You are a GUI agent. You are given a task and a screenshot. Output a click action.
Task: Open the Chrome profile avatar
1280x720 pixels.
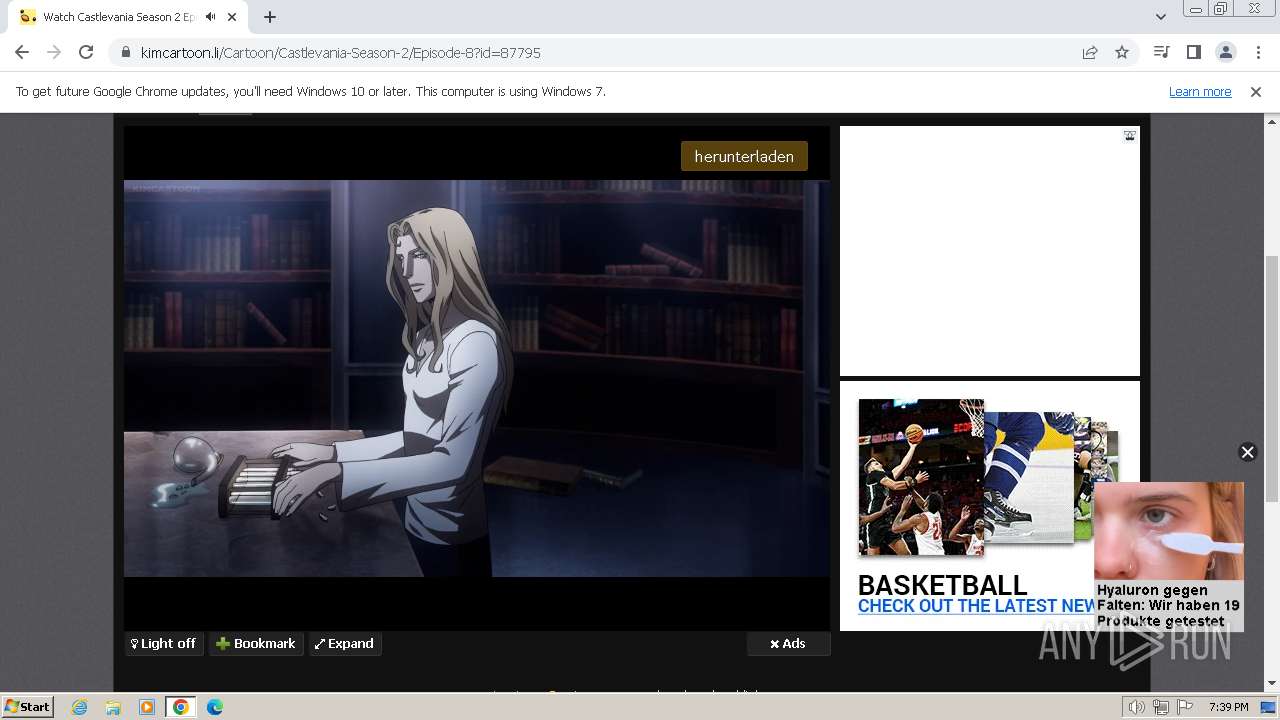pos(1225,52)
